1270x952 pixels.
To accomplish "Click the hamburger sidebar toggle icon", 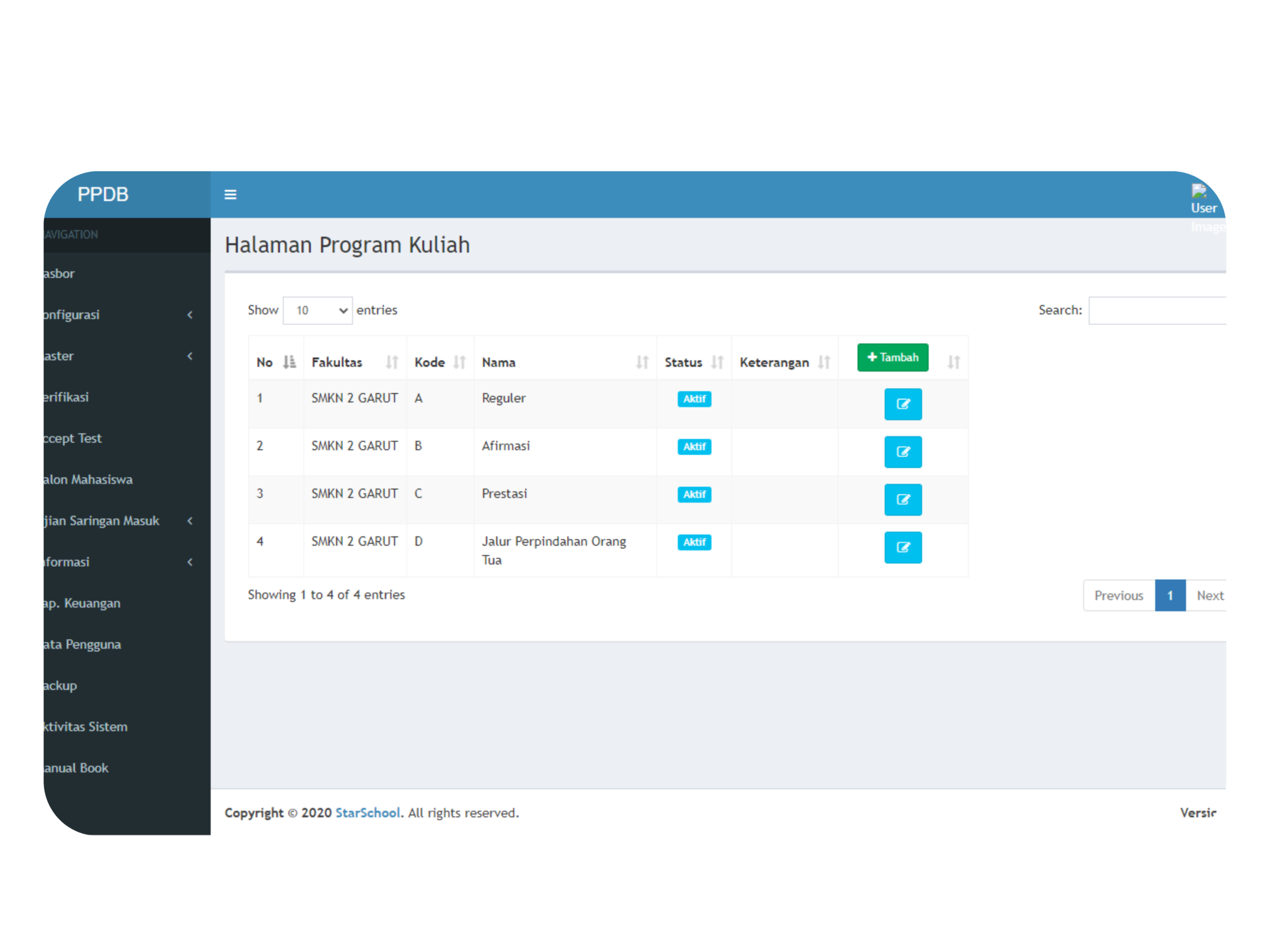I will tap(230, 194).
